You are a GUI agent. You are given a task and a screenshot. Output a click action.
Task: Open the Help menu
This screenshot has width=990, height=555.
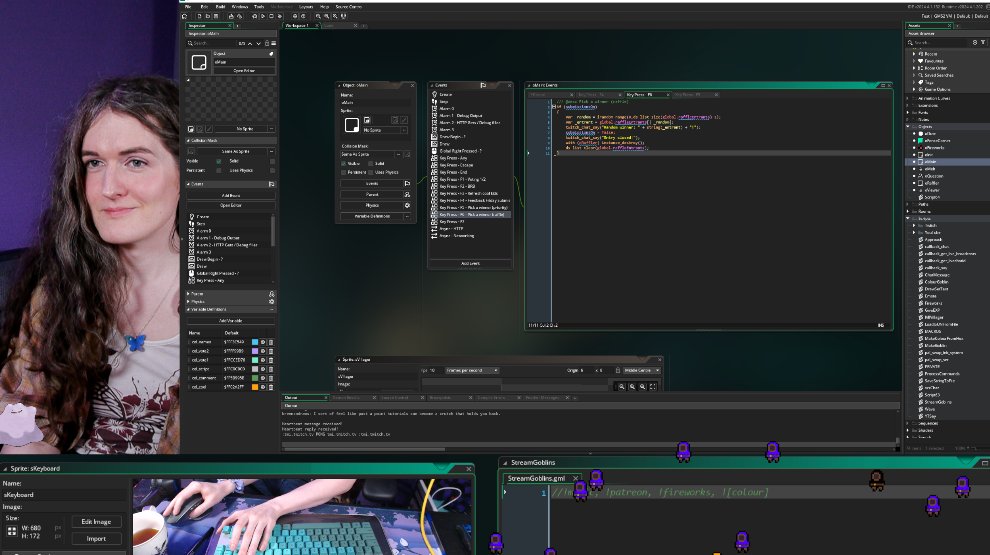pos(325,6)
